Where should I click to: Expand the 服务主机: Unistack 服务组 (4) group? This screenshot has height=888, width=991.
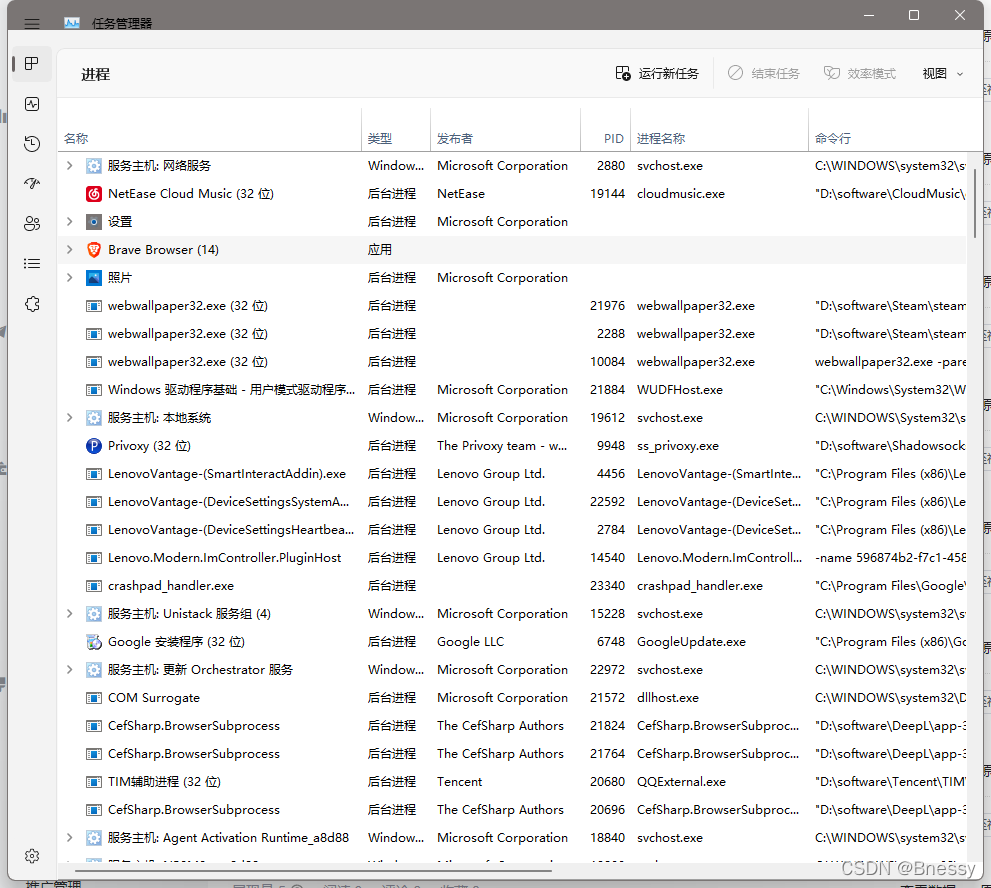tap(70, 614)
